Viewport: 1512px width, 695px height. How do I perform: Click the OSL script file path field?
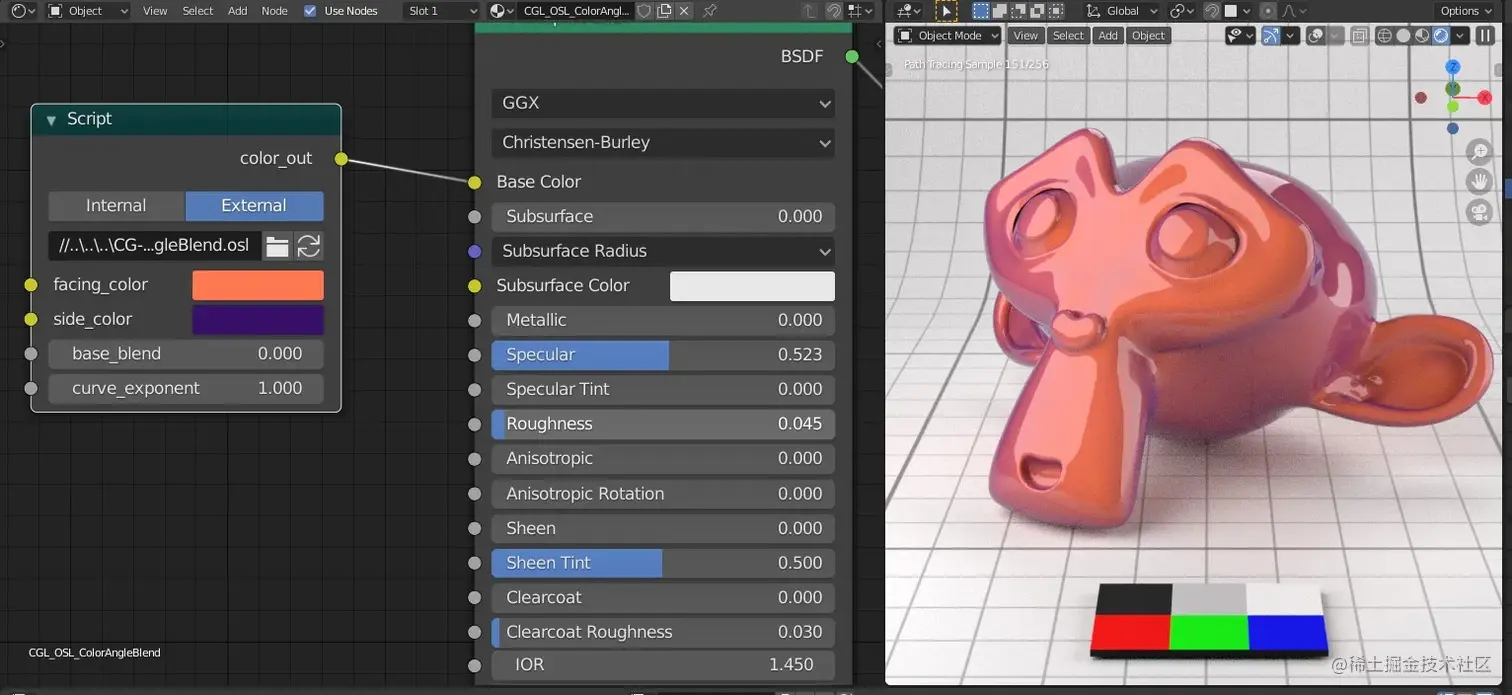click(x=155, y=246)
